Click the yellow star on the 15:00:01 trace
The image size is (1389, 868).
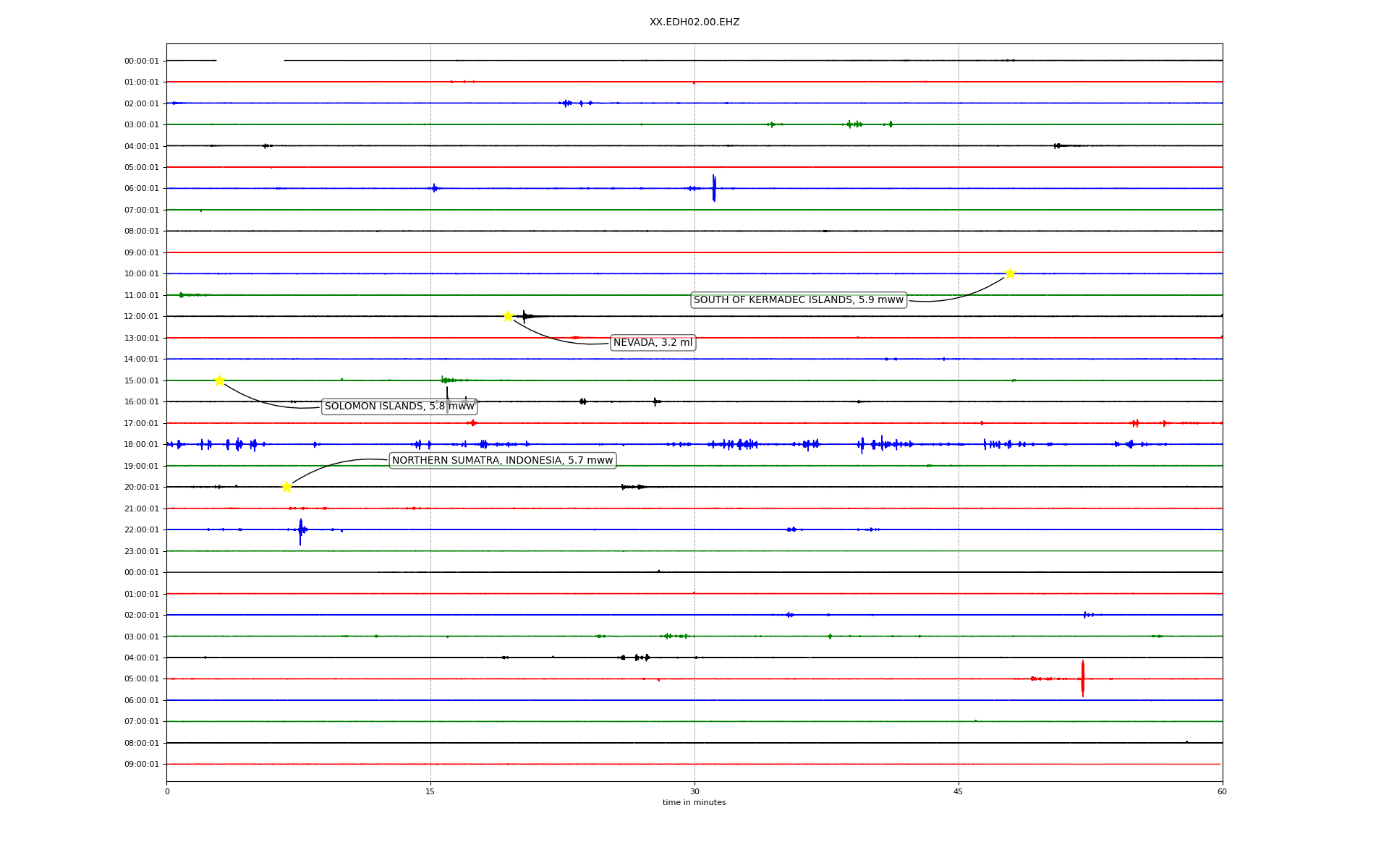click(x=219, y=380)
